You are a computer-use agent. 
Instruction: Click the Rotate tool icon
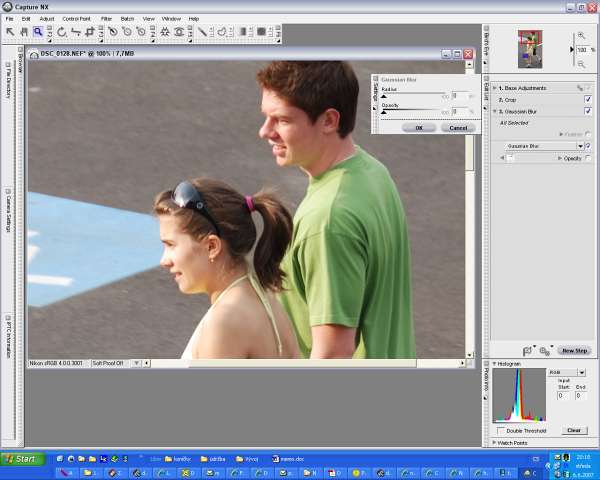[x=61, y=32]
